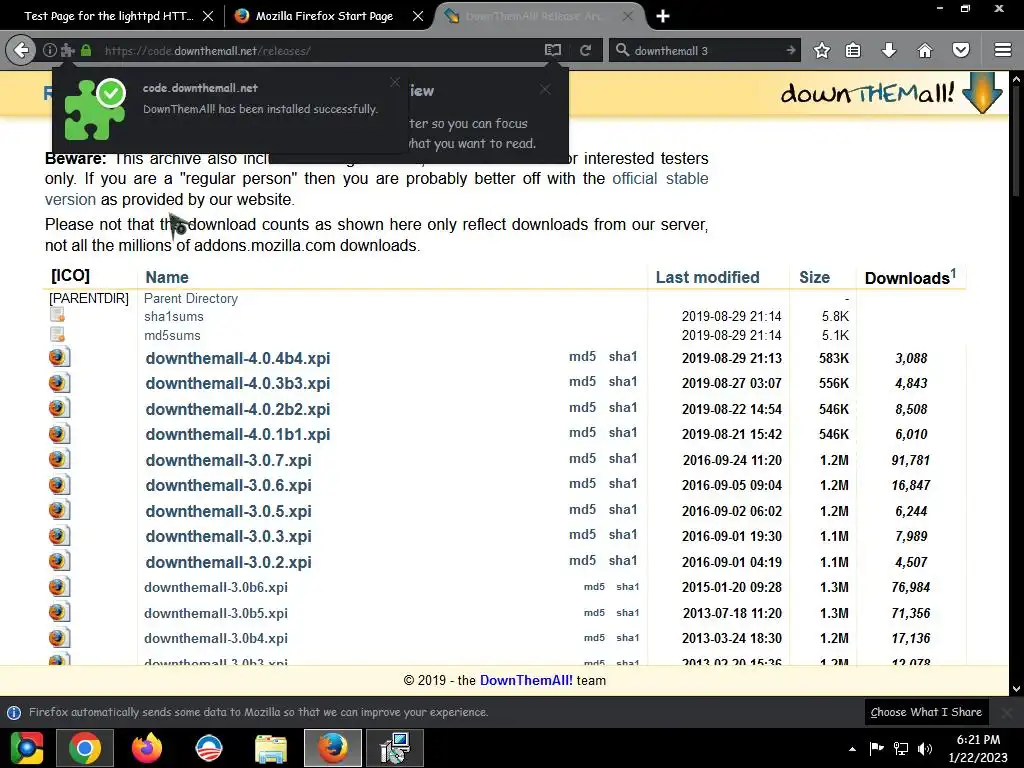Image resolution: width=1024 pixels, height=768 pixels.
Task: Click the URL address bar field
Action: click(x=320, y=50)
